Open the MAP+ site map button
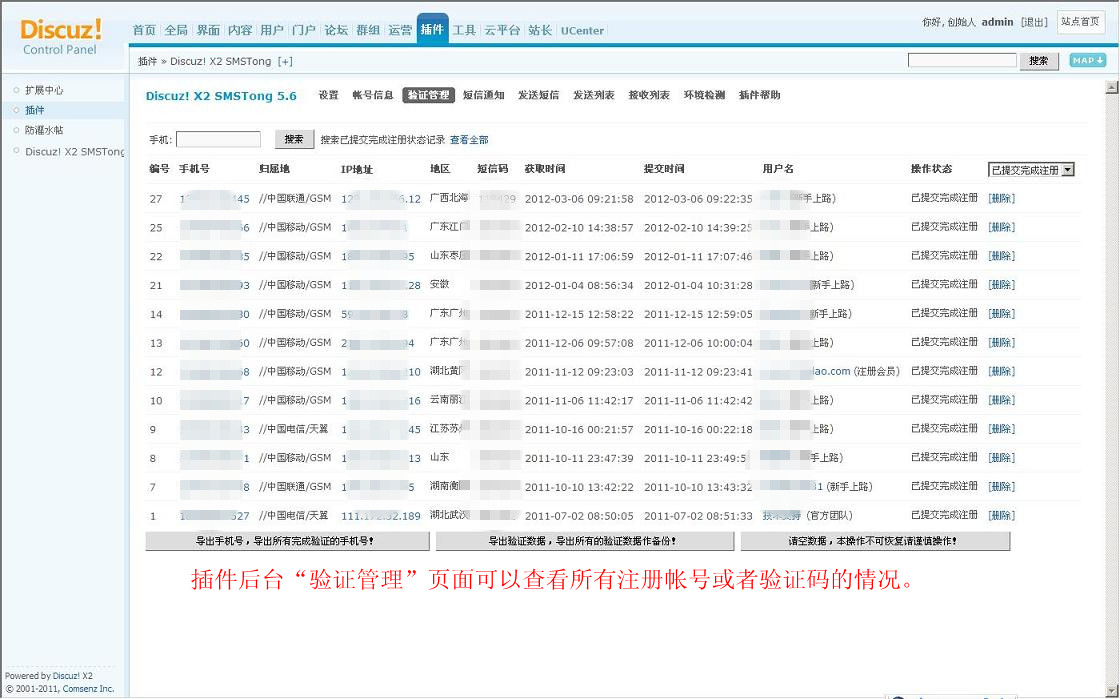Image resolution: width=1120 pixels, height=699 pixels. tap(1087, 61)
